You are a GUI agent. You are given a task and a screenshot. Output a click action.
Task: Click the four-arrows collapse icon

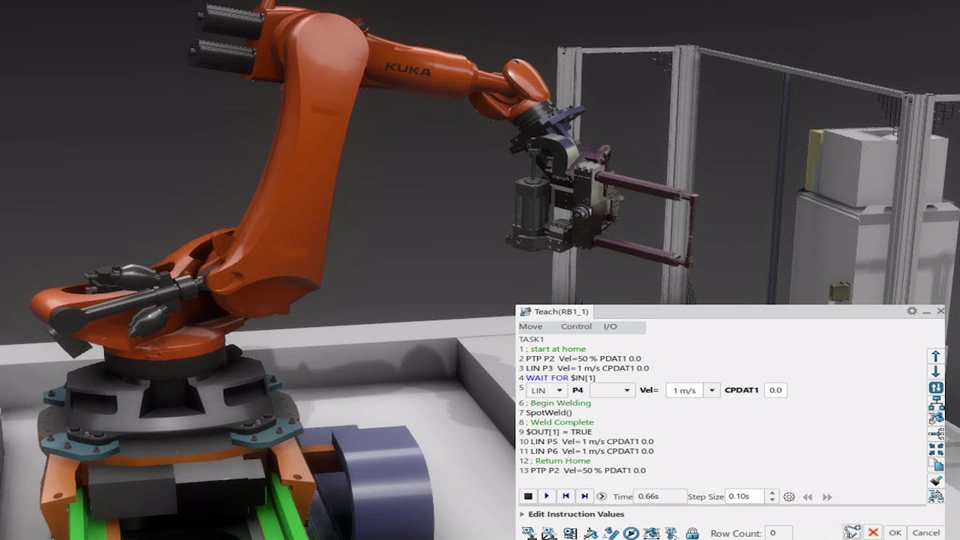click(936, 449)
